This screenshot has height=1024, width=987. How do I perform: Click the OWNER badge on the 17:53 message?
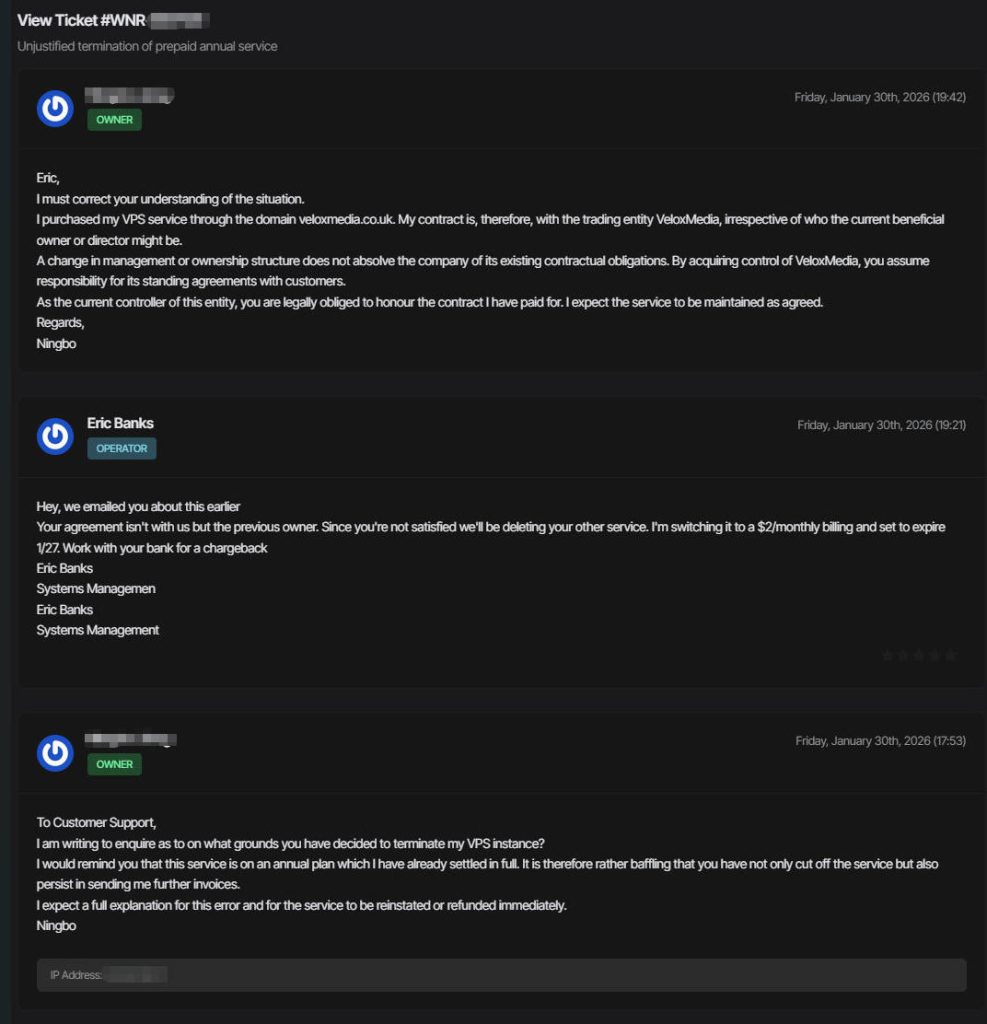pyautogui.click(x=114, y=764)
